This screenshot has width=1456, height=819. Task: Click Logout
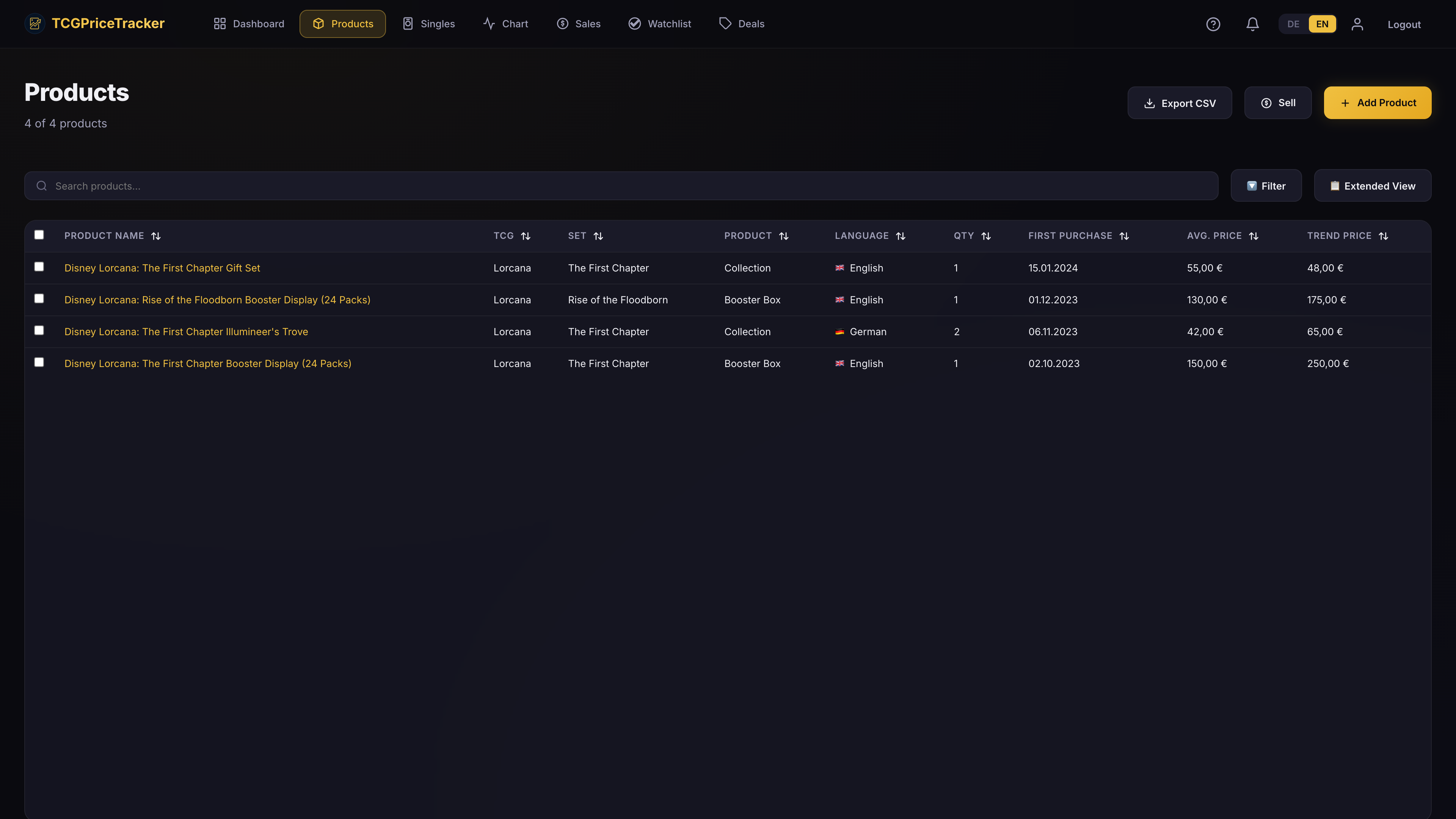[x=1404, y=24]
